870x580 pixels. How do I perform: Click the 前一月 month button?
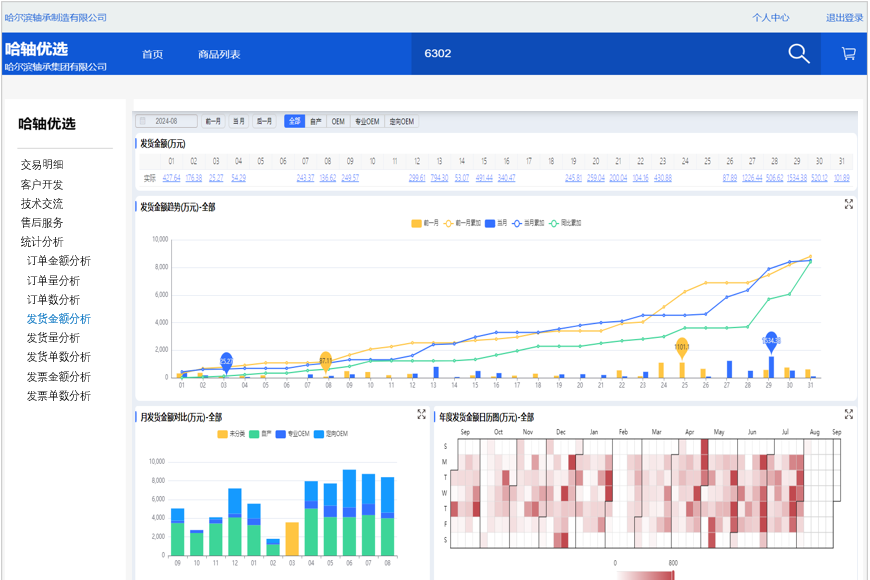tap(213, 121)
